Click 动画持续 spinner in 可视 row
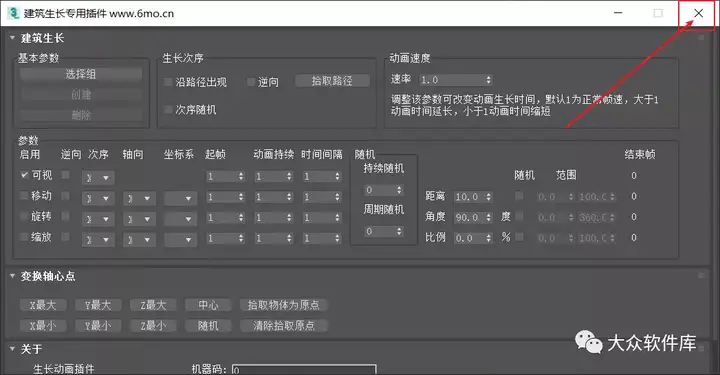This screenshot has height=375, width=720. (x=273, y=176)
